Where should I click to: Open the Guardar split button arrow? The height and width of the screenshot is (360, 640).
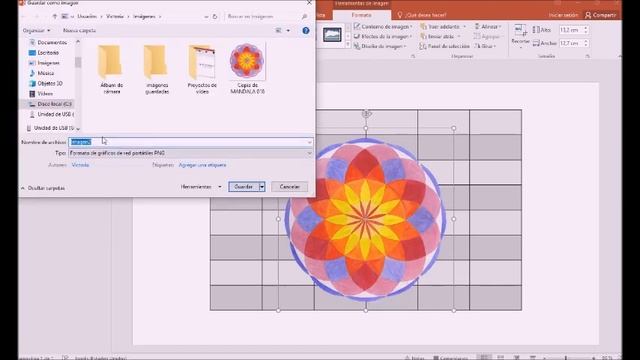click(x=262, y=187)
